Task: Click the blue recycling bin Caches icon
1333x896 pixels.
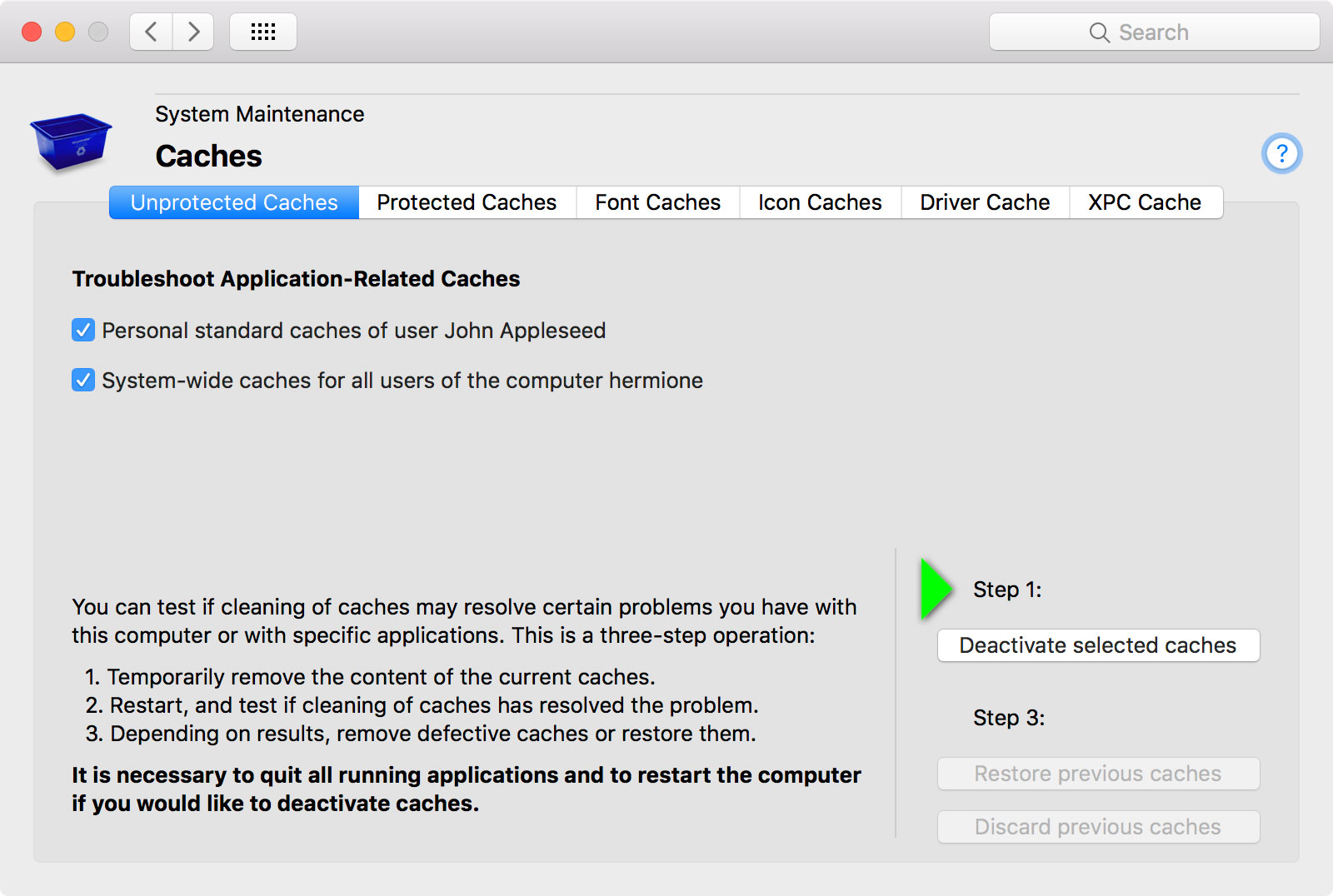Action: click(x=71, y=142)
